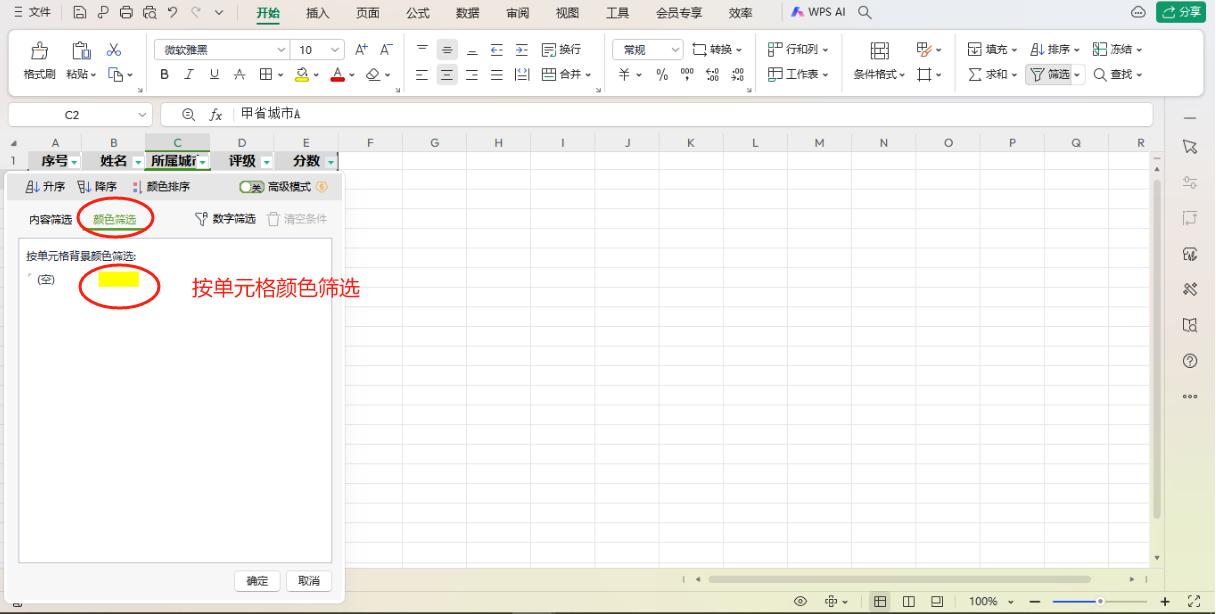Click the Name Box showing C2
This screenshot has width=1216, height=614.
[x=72, y=114]
